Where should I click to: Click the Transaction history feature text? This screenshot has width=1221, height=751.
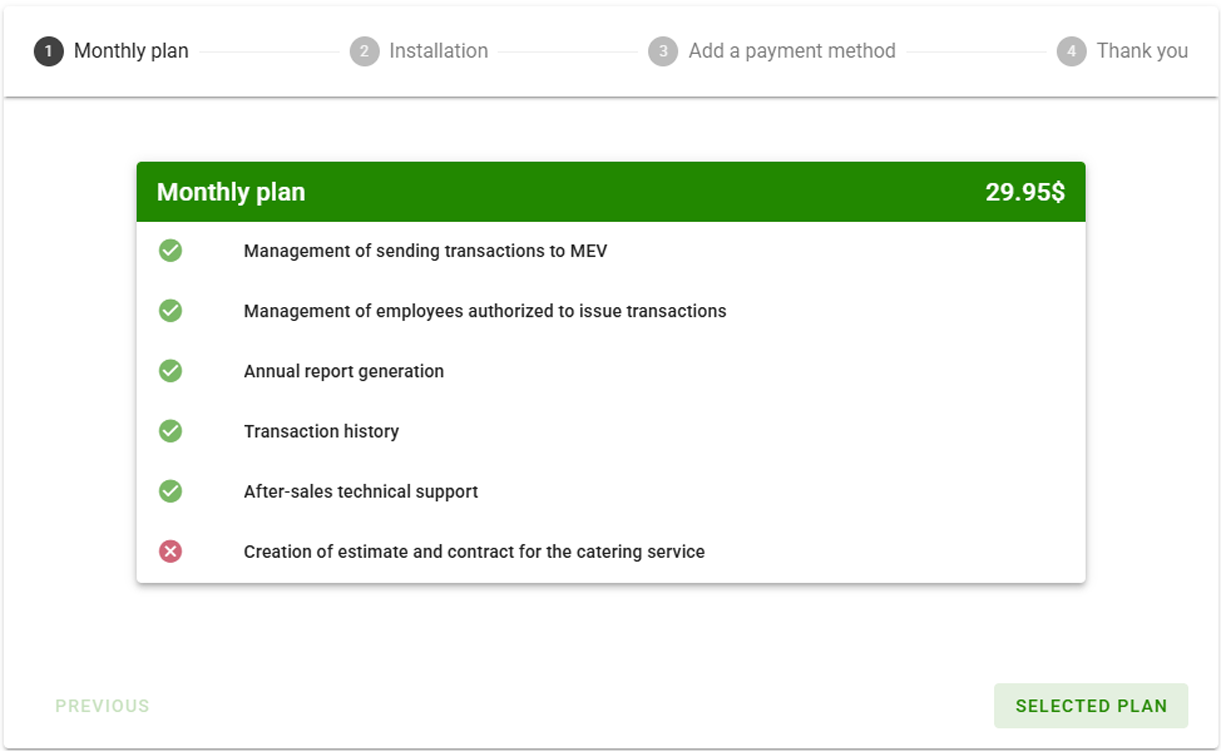coord(321,431)
